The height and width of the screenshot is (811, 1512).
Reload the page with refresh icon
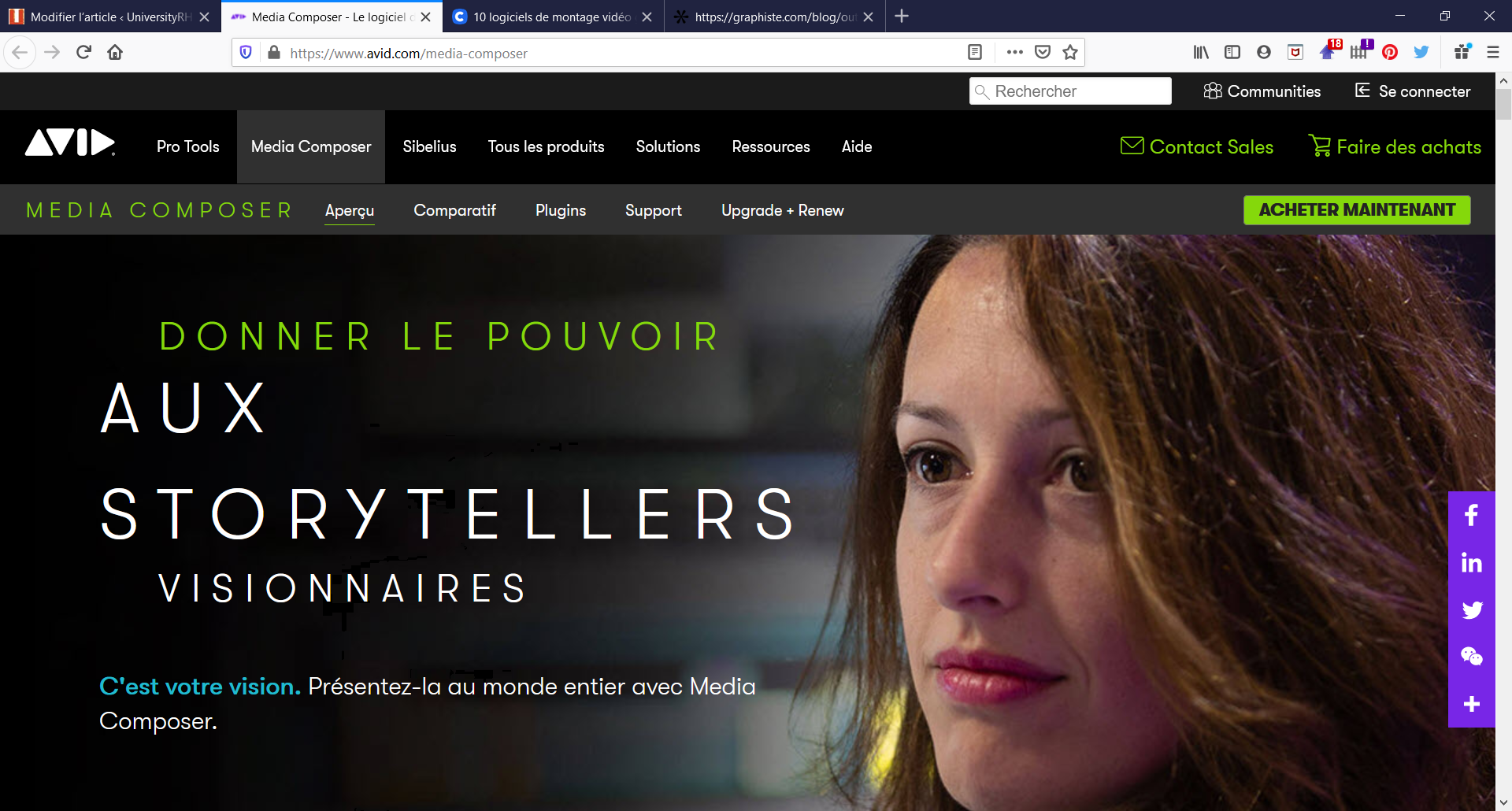[83, 53]
